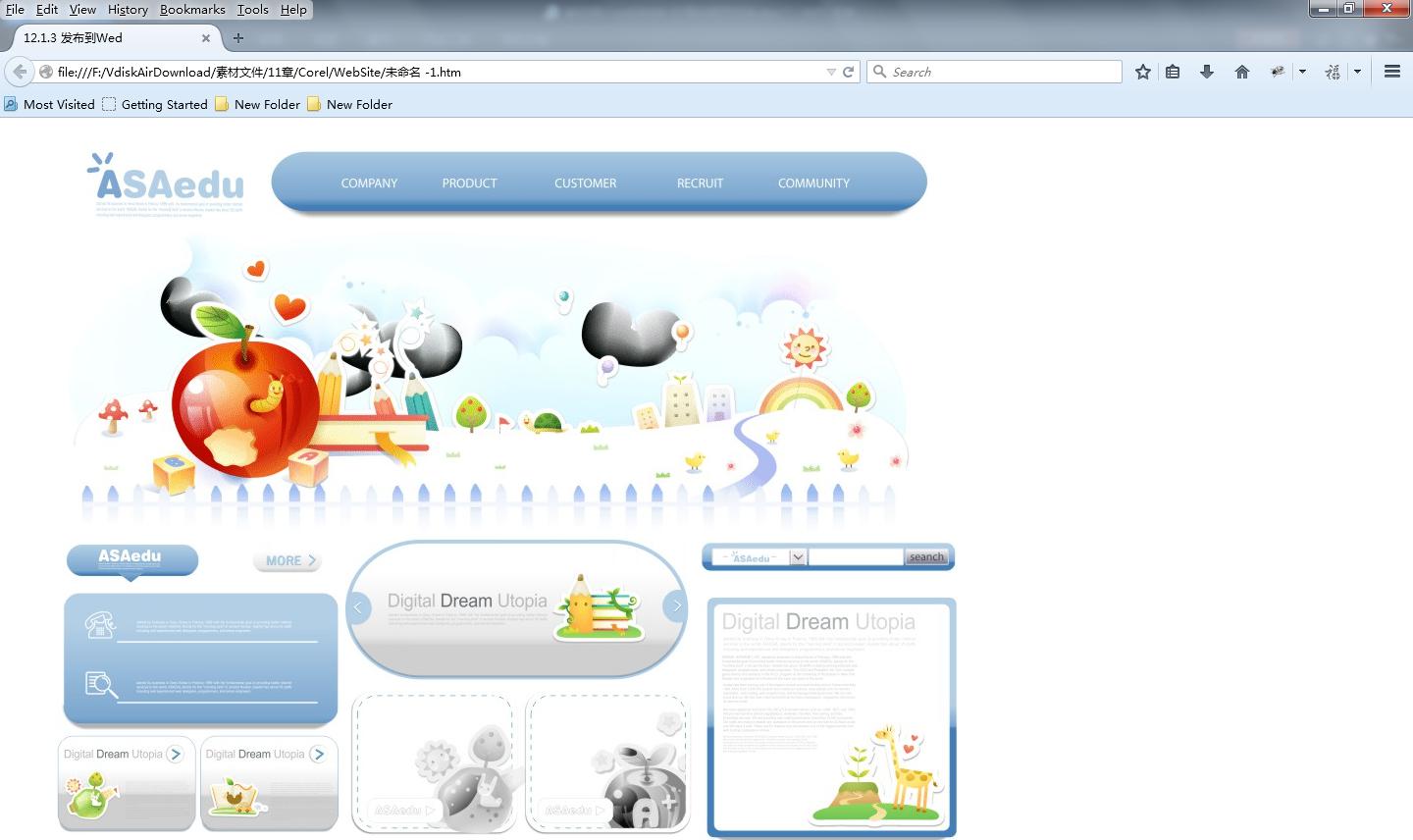Click CUSTOMER in the navigation bar
Image resolution: width=1413 pixels, height=840 pixels.
pos(586,184)
